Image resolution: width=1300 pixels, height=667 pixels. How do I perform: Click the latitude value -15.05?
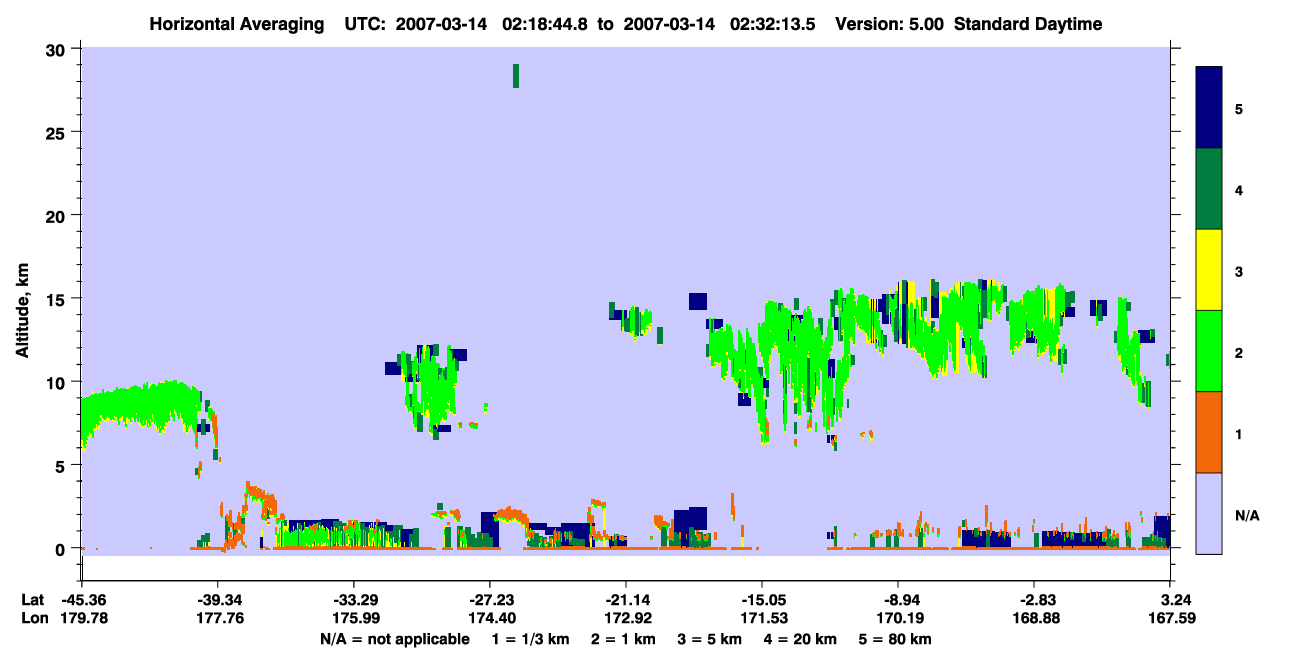(762, 600)
